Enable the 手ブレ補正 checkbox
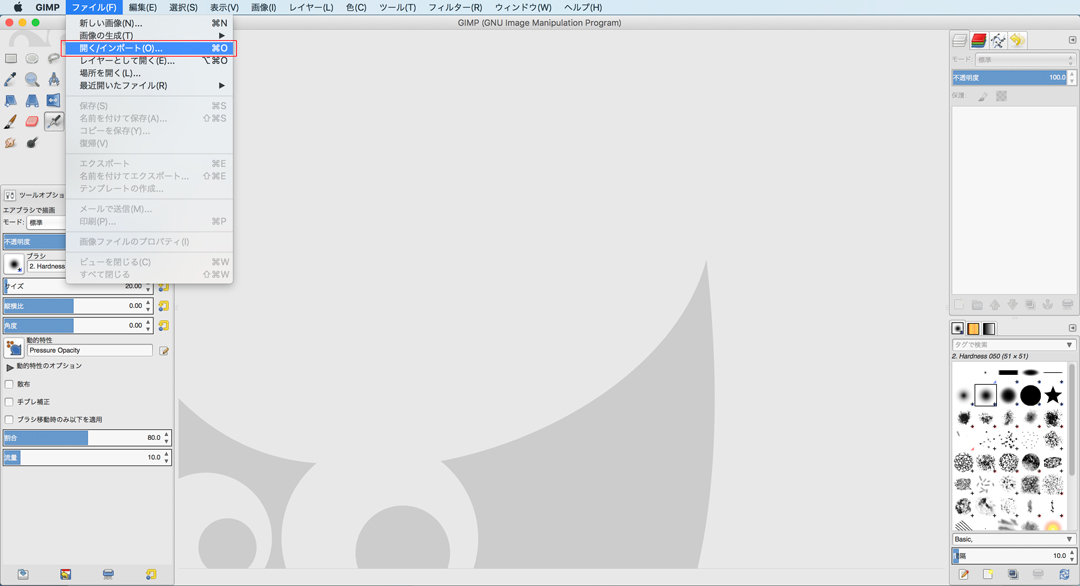1080x586 pixels. coord(10,402)
